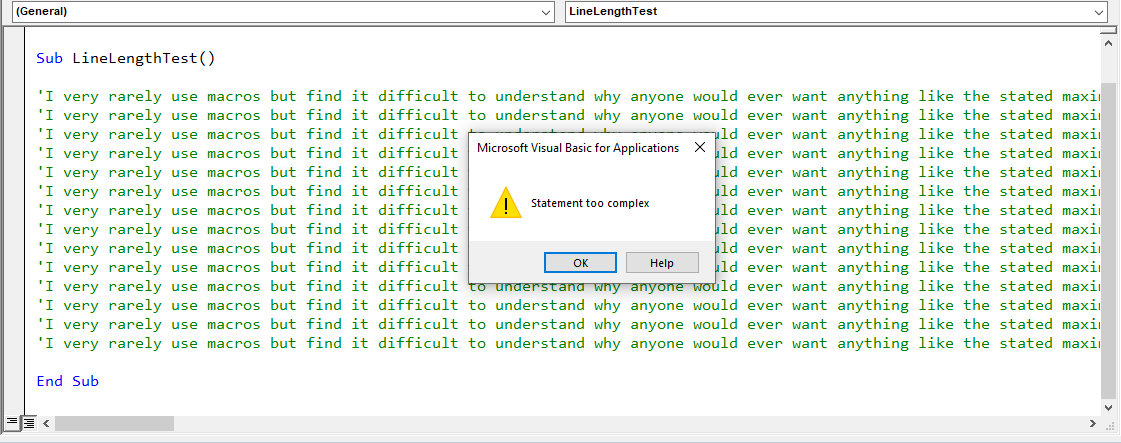The height and width of the screenshot is (443, 1121).
Task: Click the 'Sub LineLengthTest()' code line
Action: [x=126, y=59]
